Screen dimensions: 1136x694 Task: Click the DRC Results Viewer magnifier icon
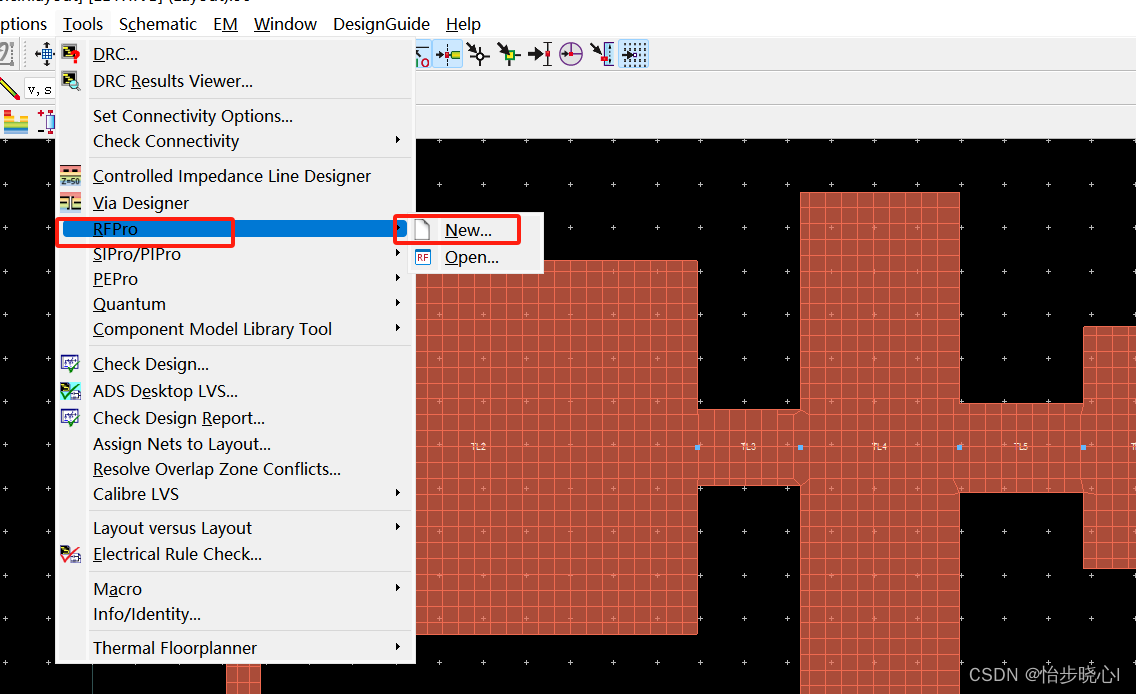(x=70, y=80)
